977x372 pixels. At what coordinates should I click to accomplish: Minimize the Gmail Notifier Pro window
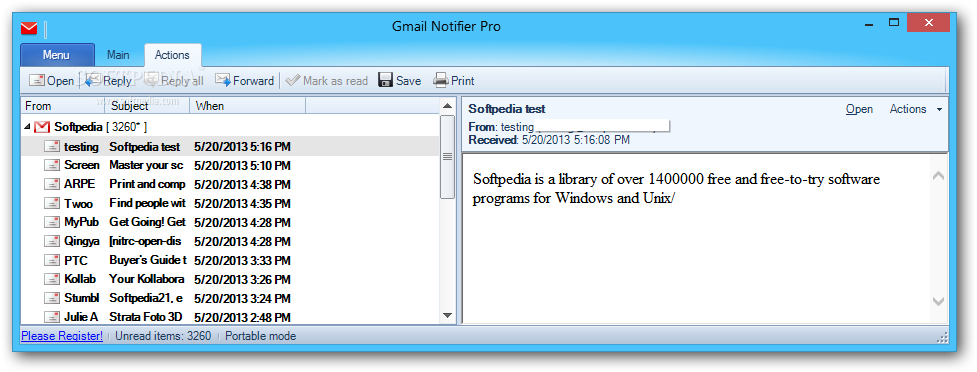pos(869,24)
